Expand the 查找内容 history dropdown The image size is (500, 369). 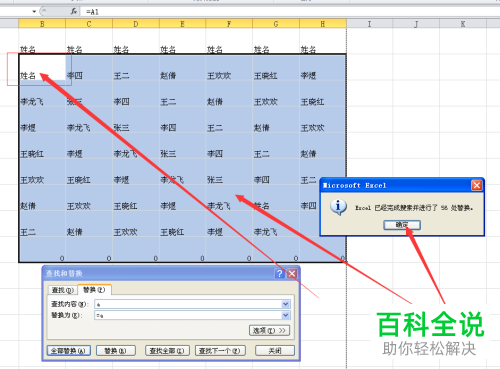(x=286, y=304)
